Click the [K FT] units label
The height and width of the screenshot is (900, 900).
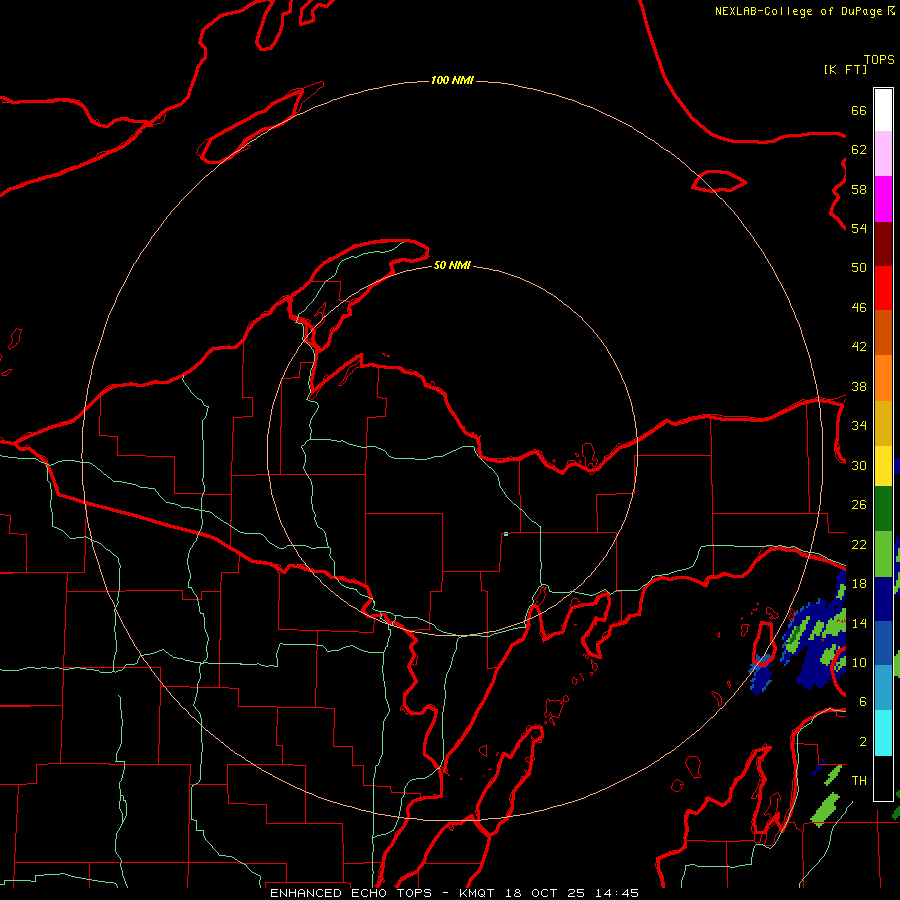[x=845, y=69]
